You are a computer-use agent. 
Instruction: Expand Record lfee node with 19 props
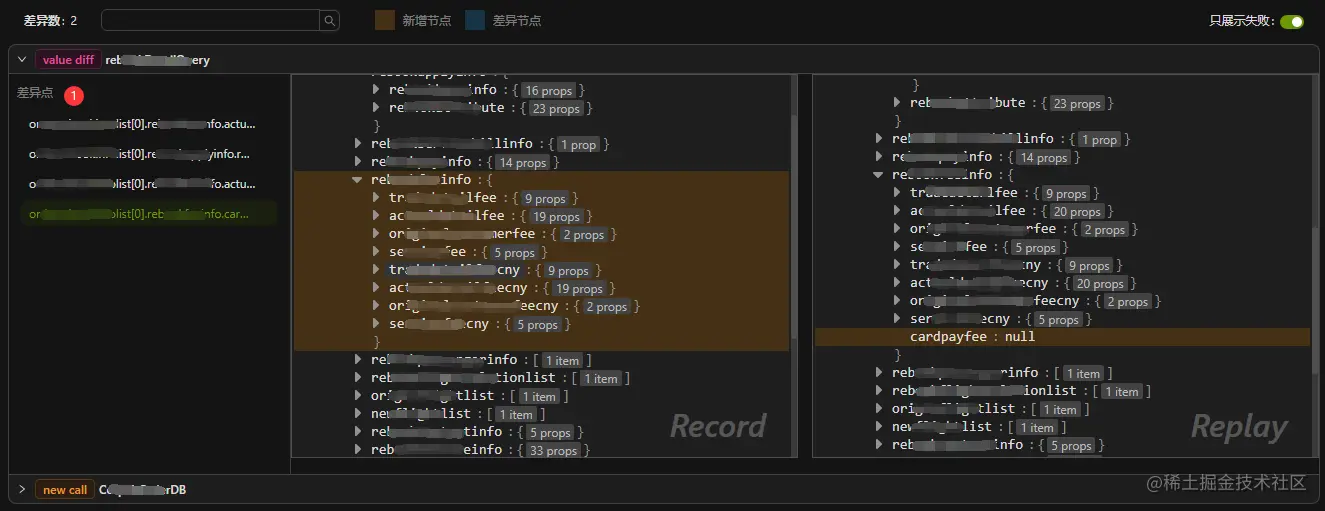[376, 216]
